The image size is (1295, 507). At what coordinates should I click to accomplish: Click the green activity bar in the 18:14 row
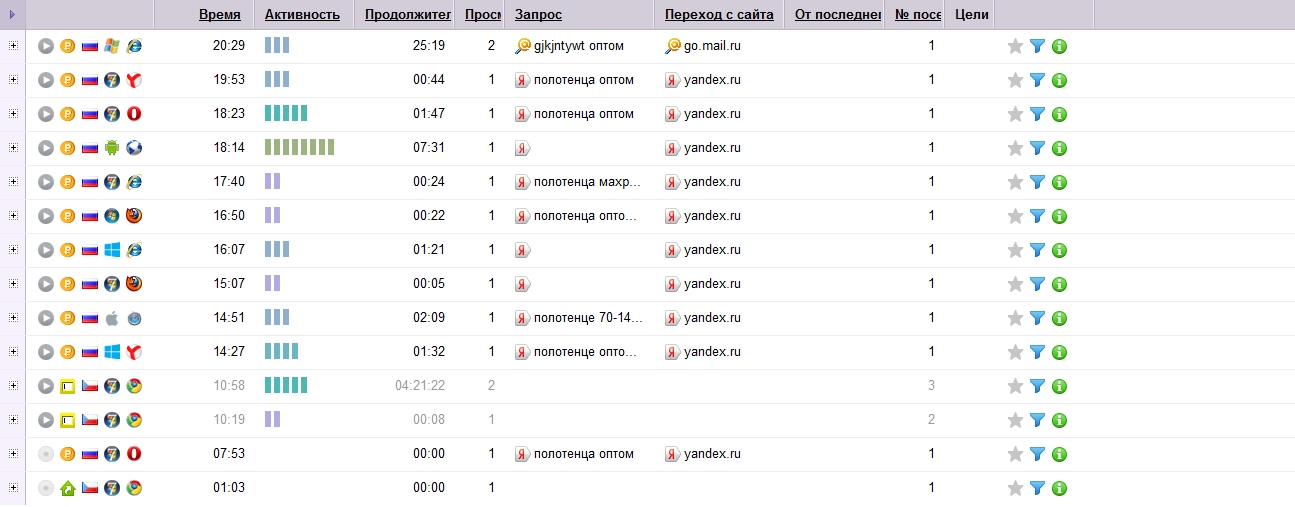tap(299, 148)
